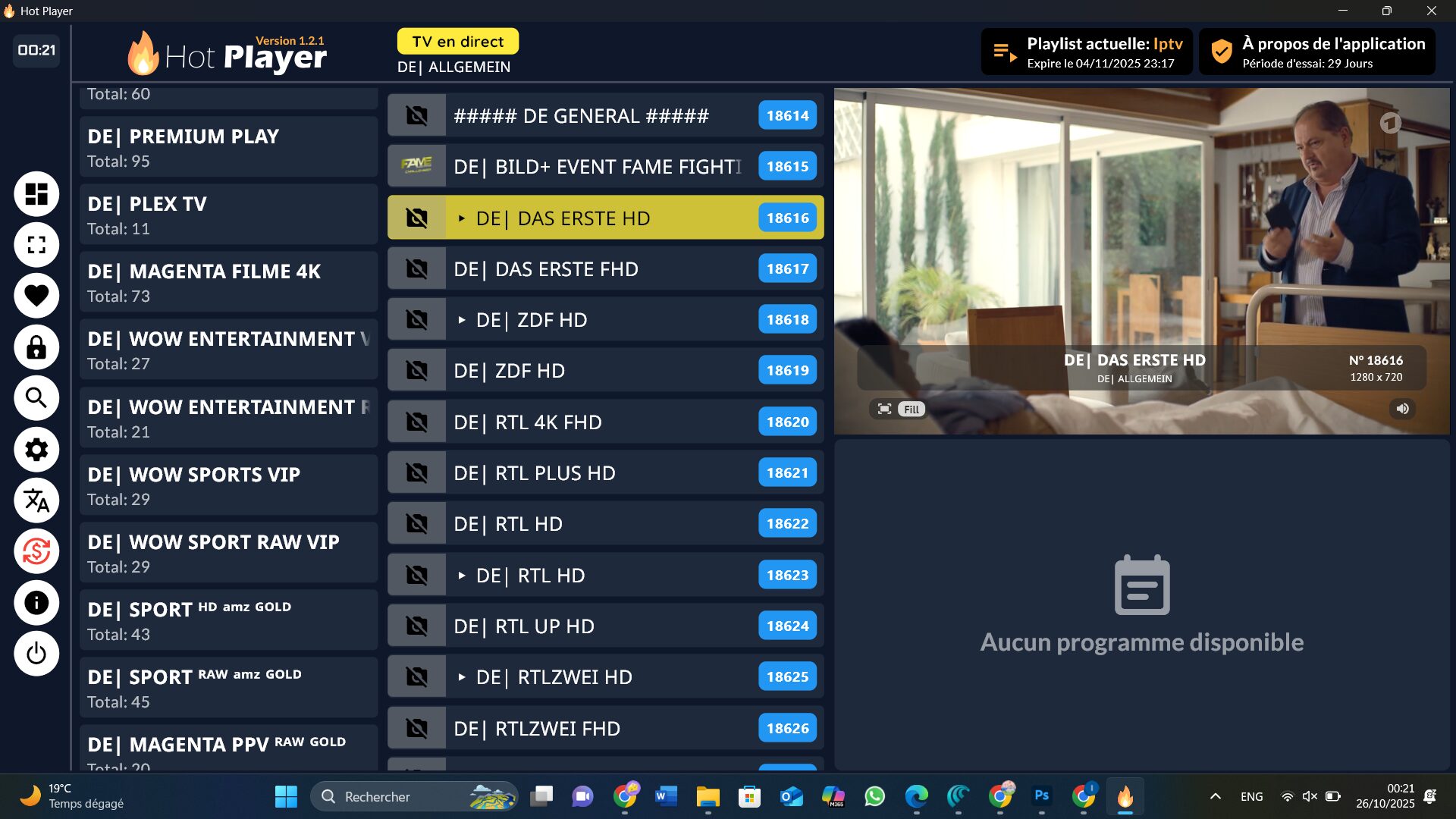Refresh the subscription with the red dollar icon
The width and height of the screenshot is (1456, 819).
(x=36, y=551)
